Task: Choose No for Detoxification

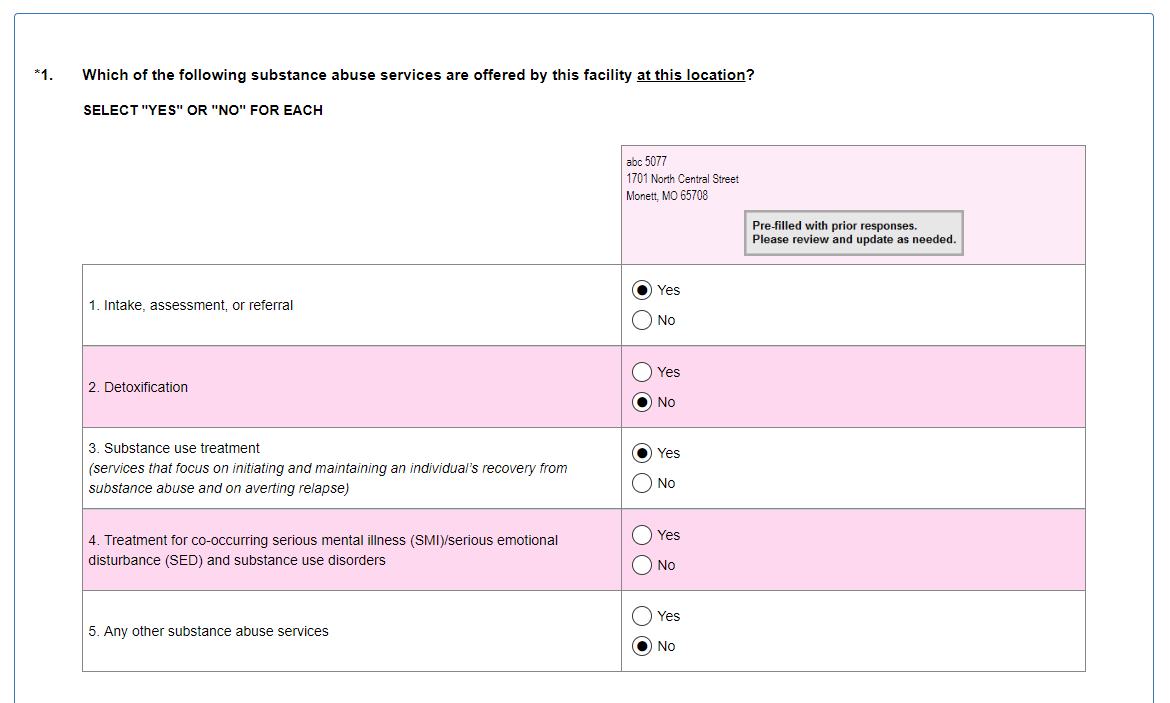Action: [x=642, y=402]
